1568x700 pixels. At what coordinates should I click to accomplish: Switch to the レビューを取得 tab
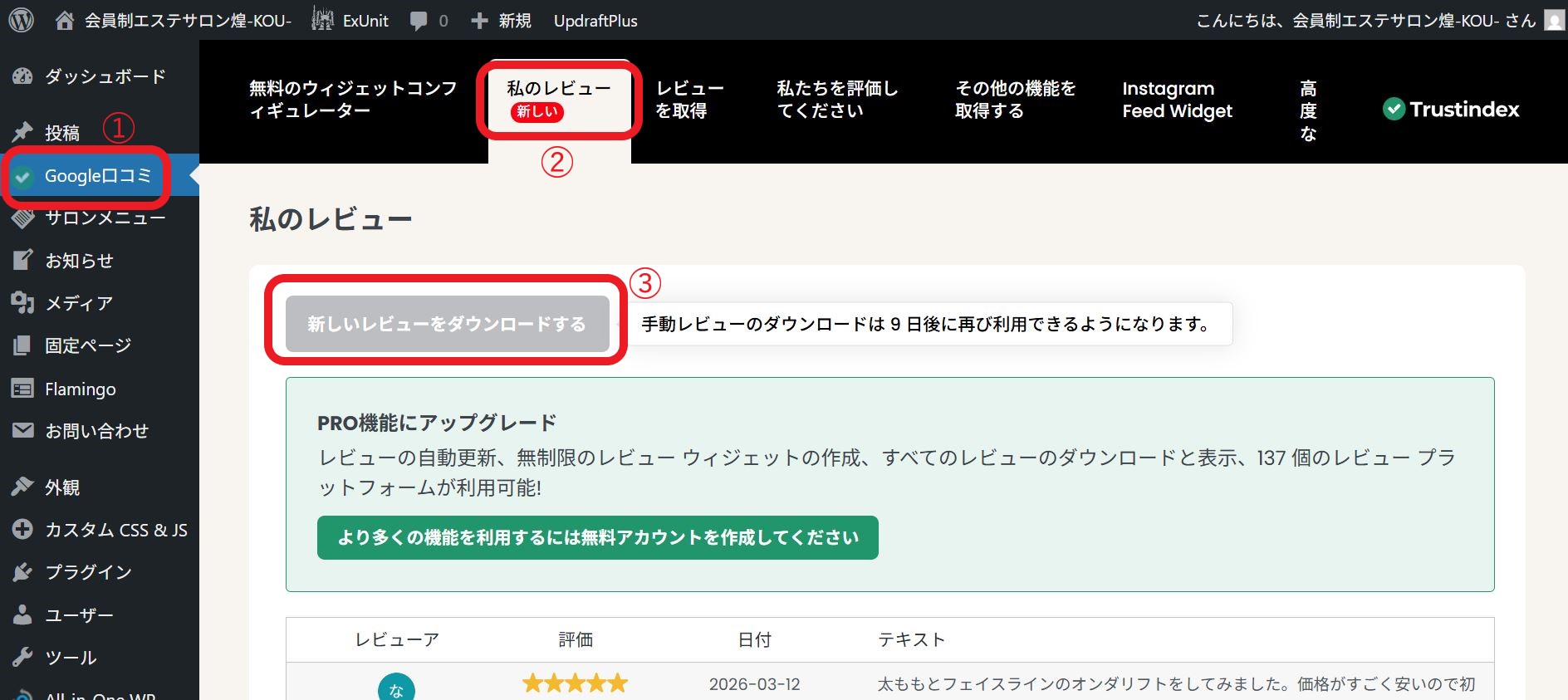click(688, 100)
